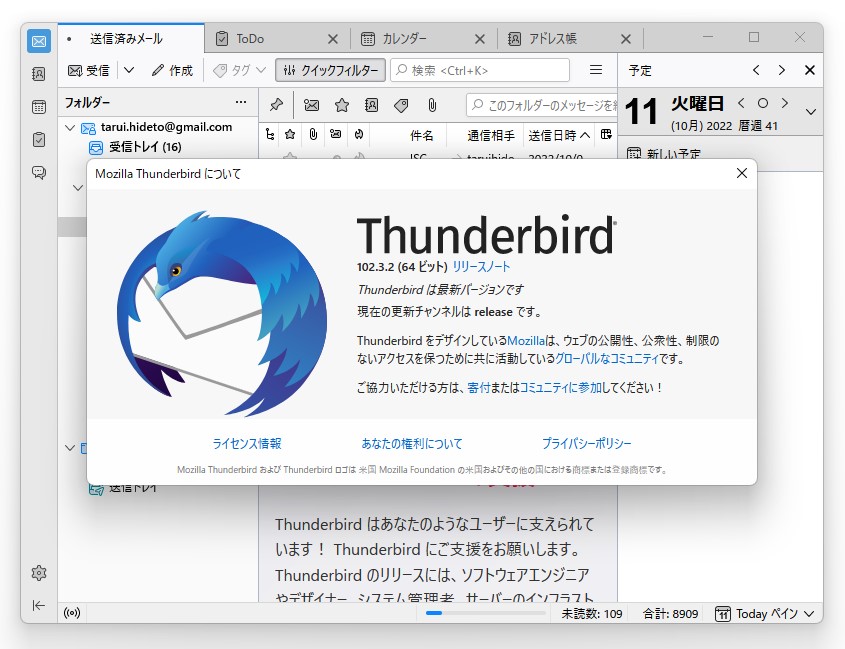This screenshot has height=649, width=845.
Task: Toggle the attachment quick filter
Action: click(x=432, y=104)
